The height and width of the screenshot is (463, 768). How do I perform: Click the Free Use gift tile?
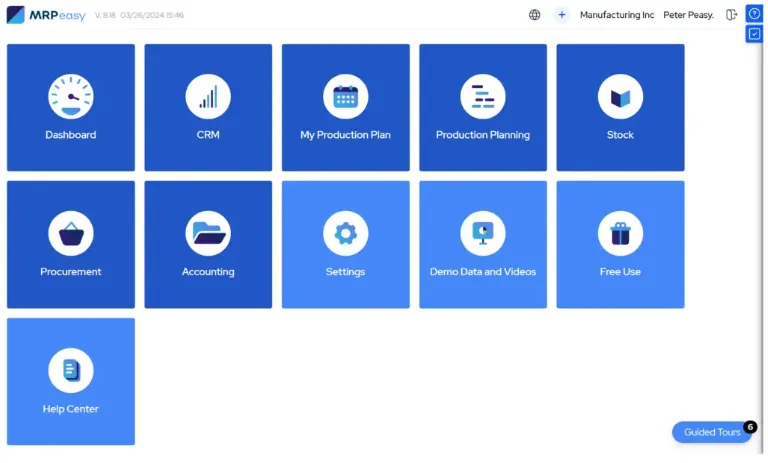coord(620,244)
